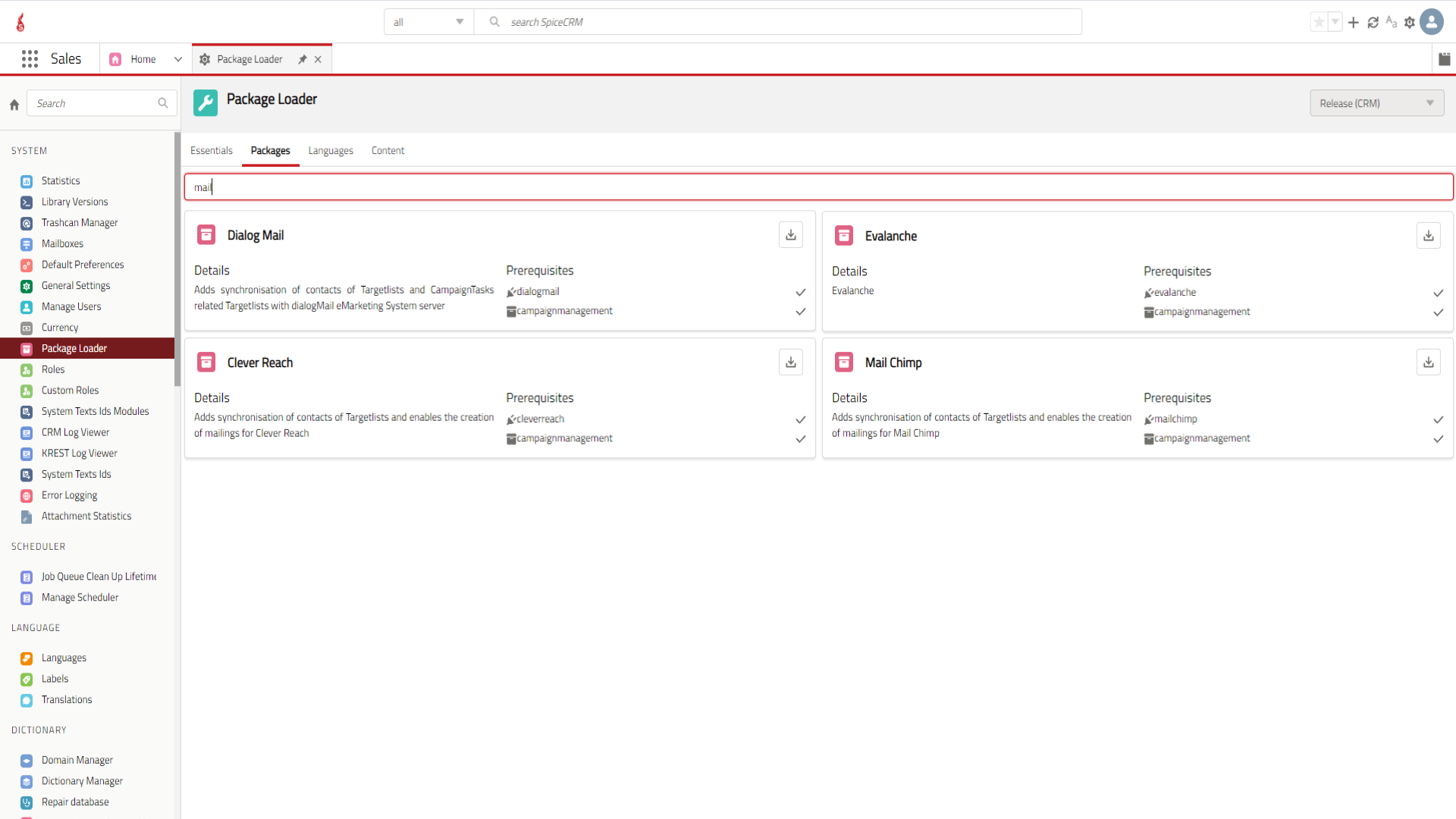Image resolution: width=1456 pixels, height=819 pixels.
Task: Click the sidebar vertical scrollbar
Action: [x=177, y=259]
